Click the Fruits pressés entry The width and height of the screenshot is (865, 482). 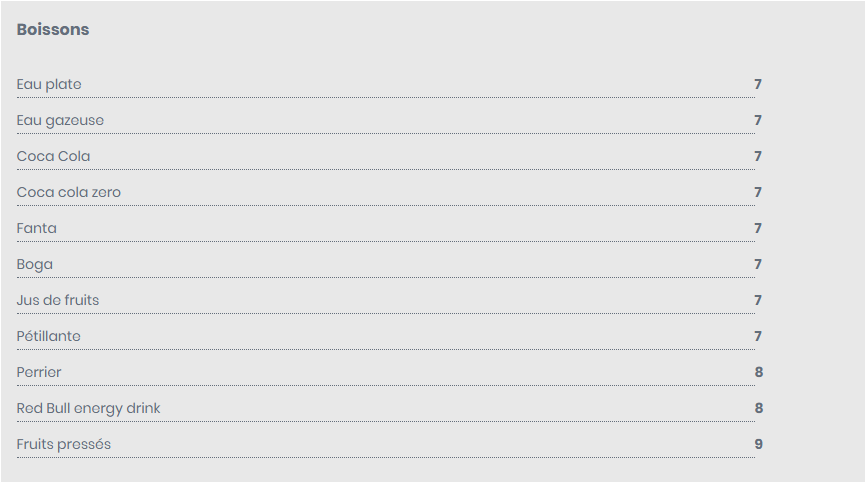tap(63, 444)
